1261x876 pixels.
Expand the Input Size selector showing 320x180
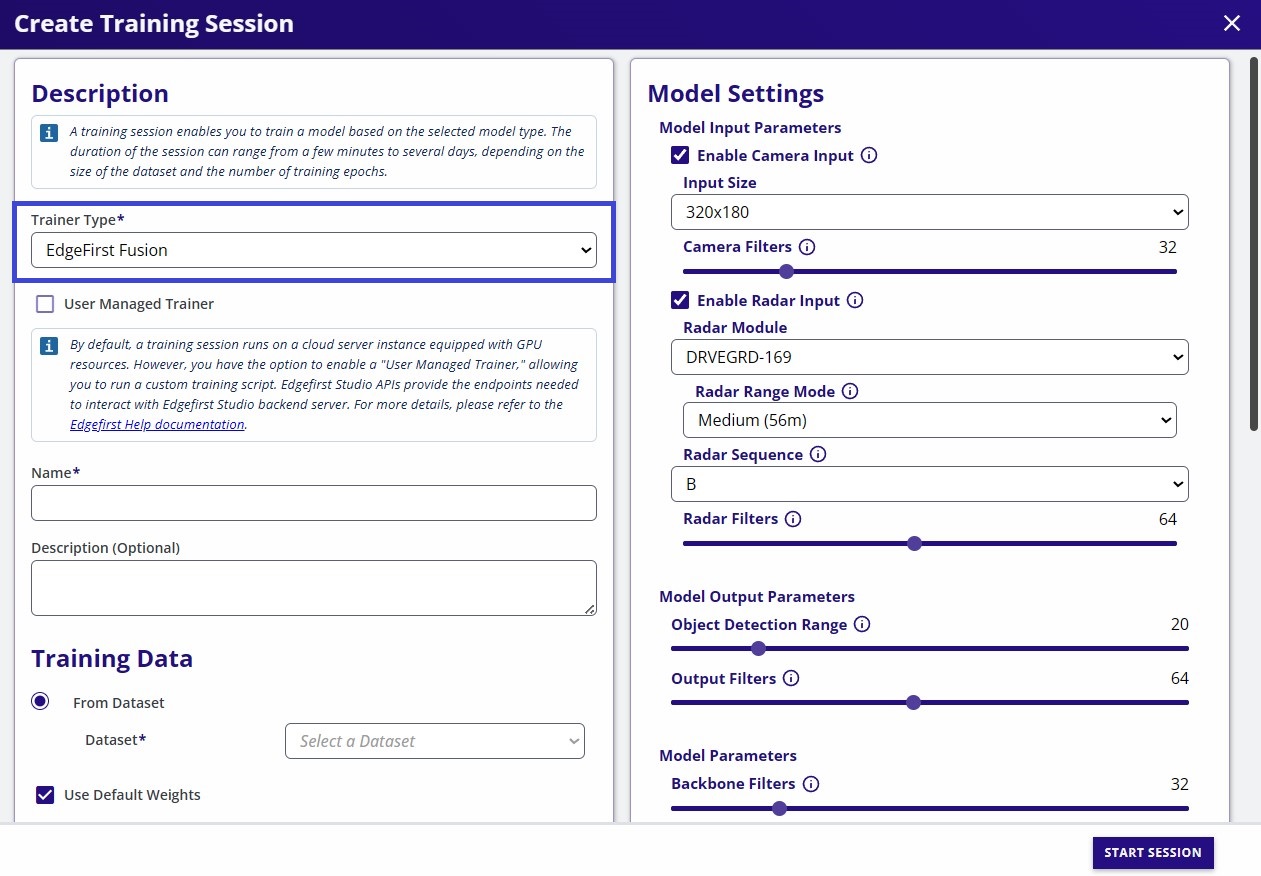click(x=929, y=212)
